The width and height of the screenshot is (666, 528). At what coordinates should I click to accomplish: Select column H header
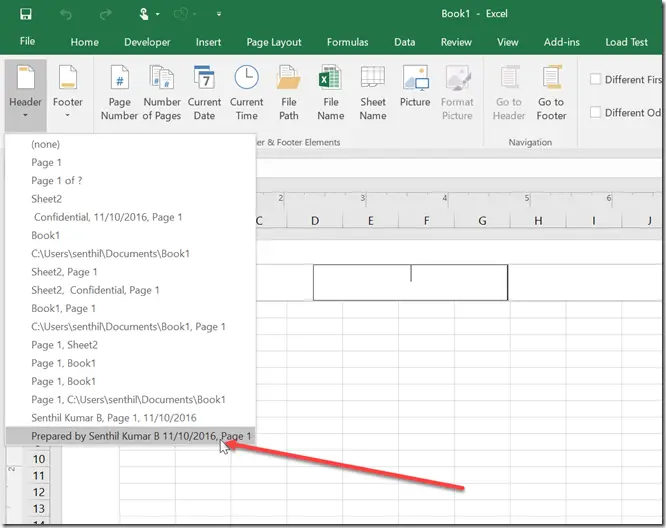pos(538,221)
